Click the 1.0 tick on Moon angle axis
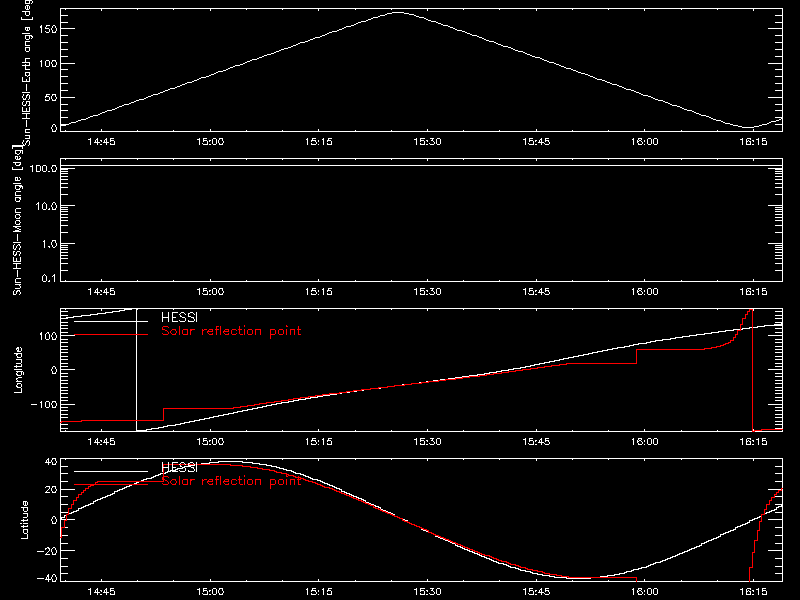Viewport: 800px width, 600px height. [x=48, y=244]
